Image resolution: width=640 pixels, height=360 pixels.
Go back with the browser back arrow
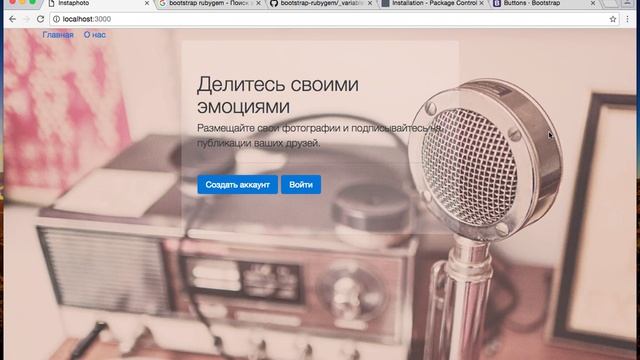[x=13, y=19]
